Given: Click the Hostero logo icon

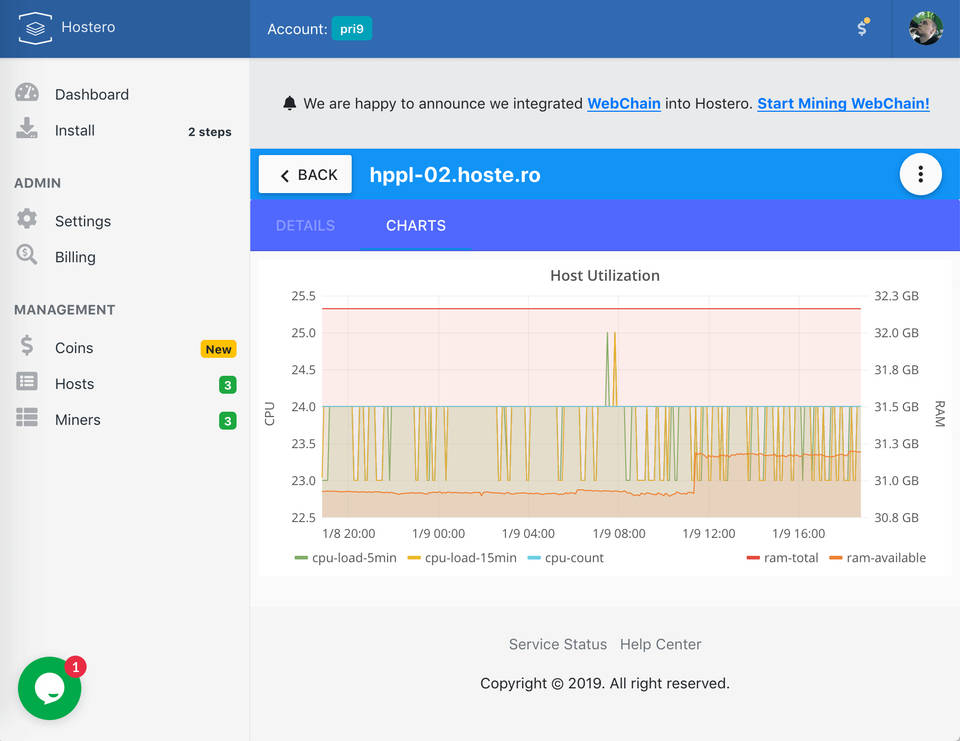Looking at the screenshot, I should pos(34,28).
